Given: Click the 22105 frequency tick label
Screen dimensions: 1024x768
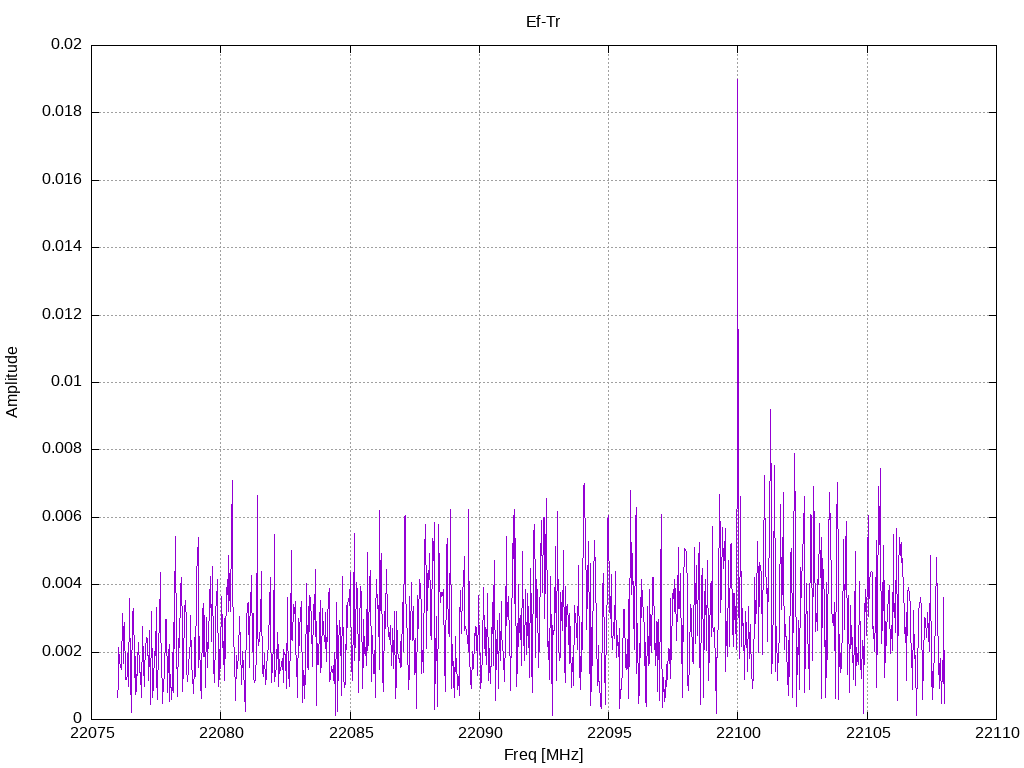Looking at the screenshot, I should (x=866, y=734).
